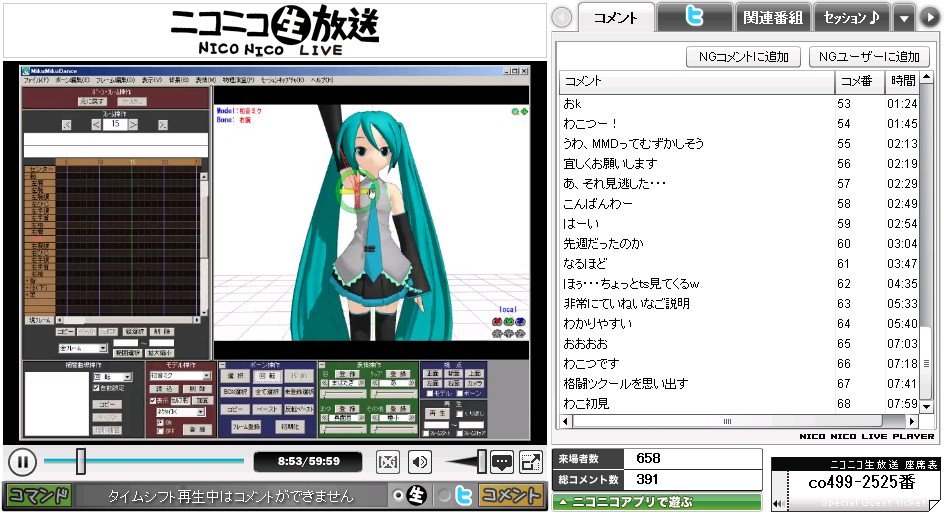Click the zoom magnifier icon in the MMD viewport corner

[x=515, y=111]
